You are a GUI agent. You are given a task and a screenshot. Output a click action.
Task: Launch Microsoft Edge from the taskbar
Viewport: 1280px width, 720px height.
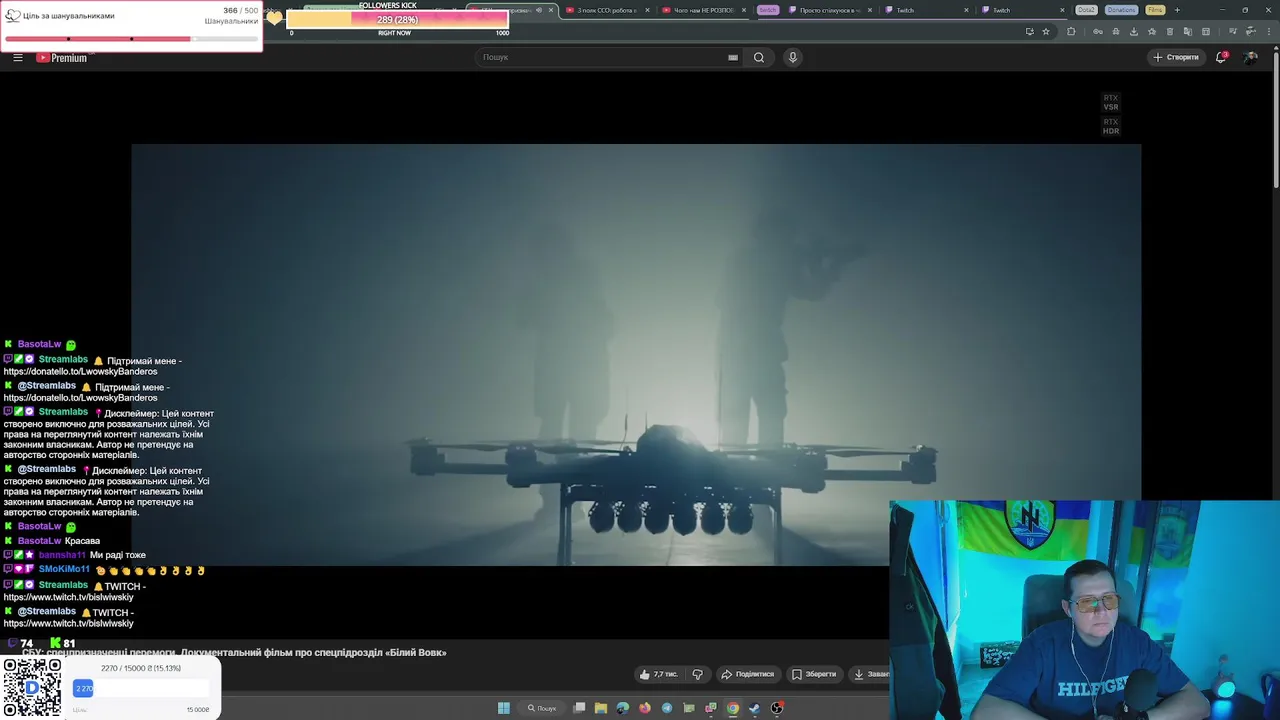[x=623, y=708]
